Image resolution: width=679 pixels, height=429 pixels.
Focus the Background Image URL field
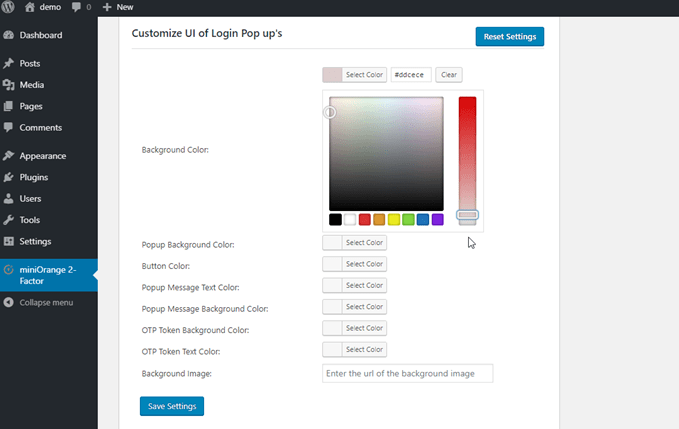[x=407, y=373]
